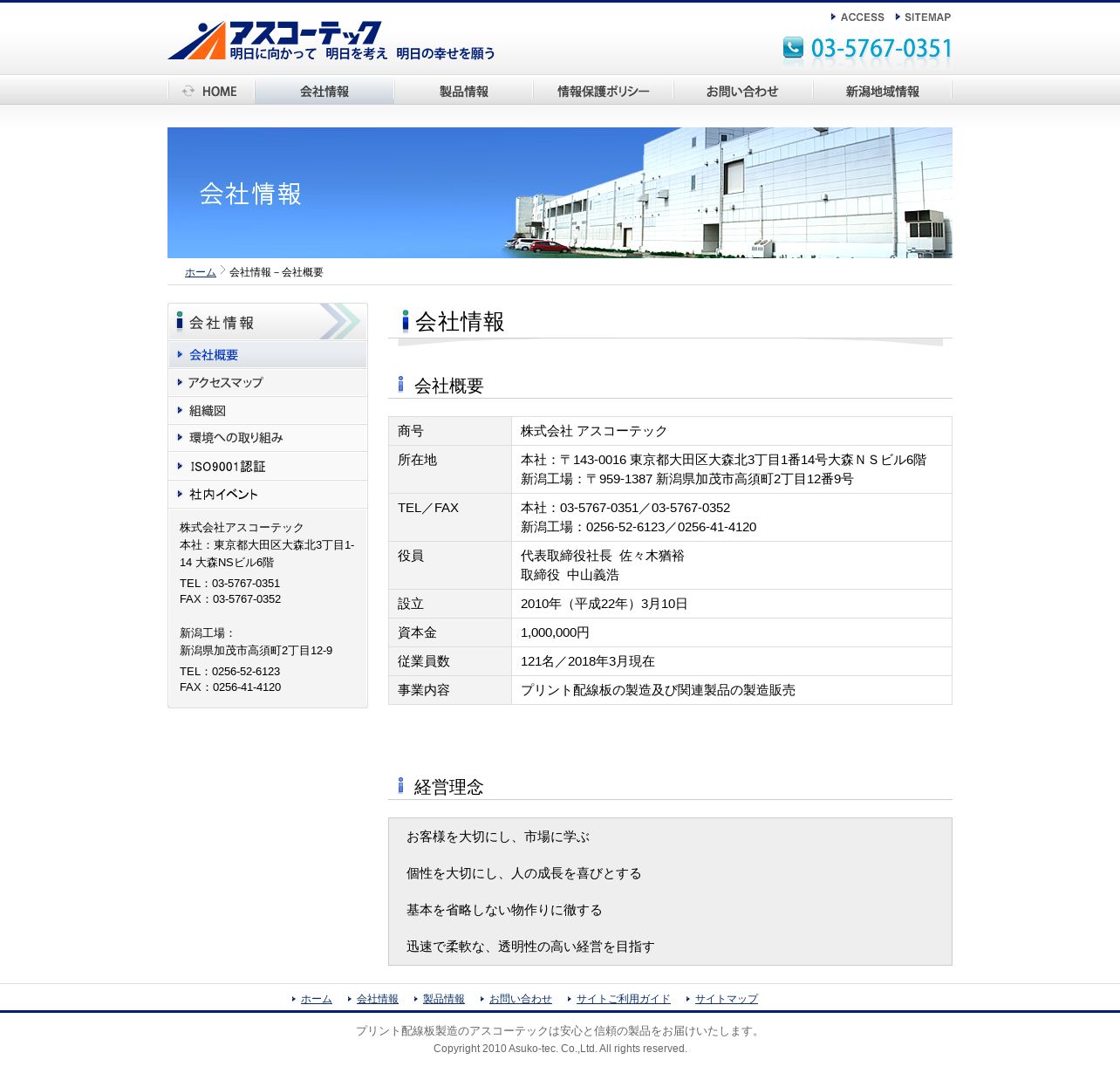Open the SITEMAP link at top right
The height and width of the screenshot is (1080, 1120).
click(923, 17)
